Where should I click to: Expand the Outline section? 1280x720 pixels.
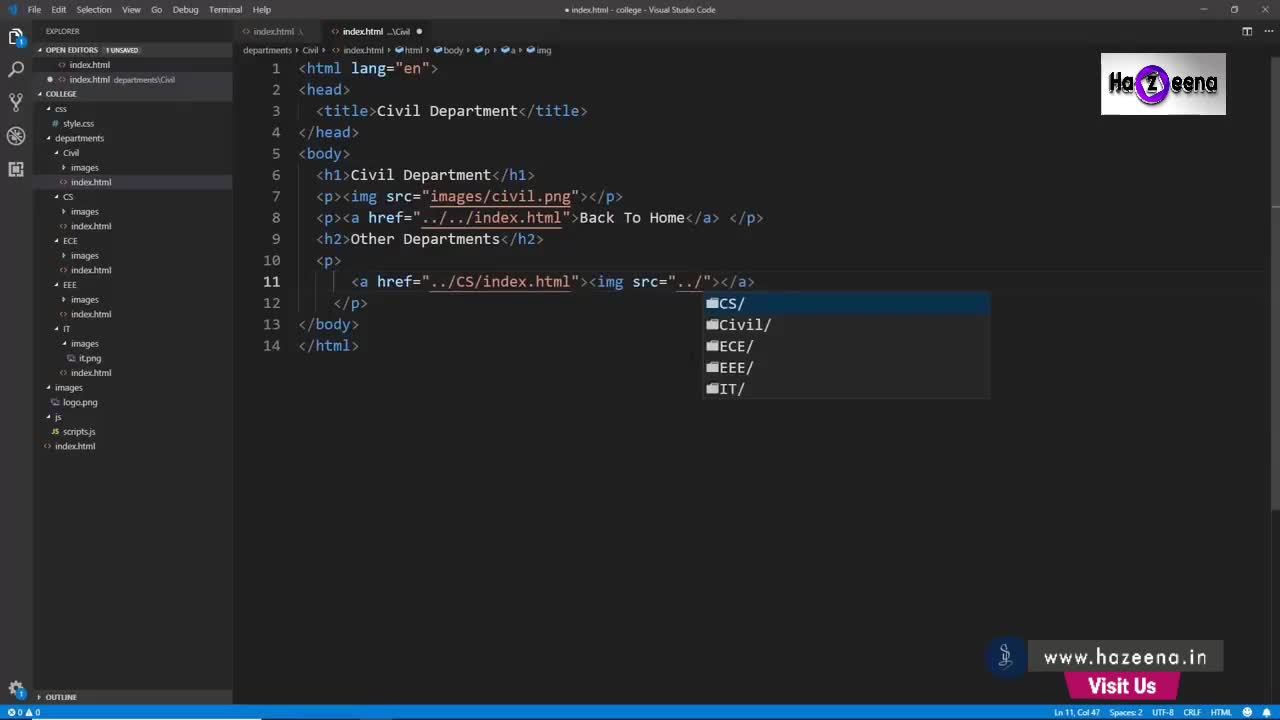coord(60,697)
